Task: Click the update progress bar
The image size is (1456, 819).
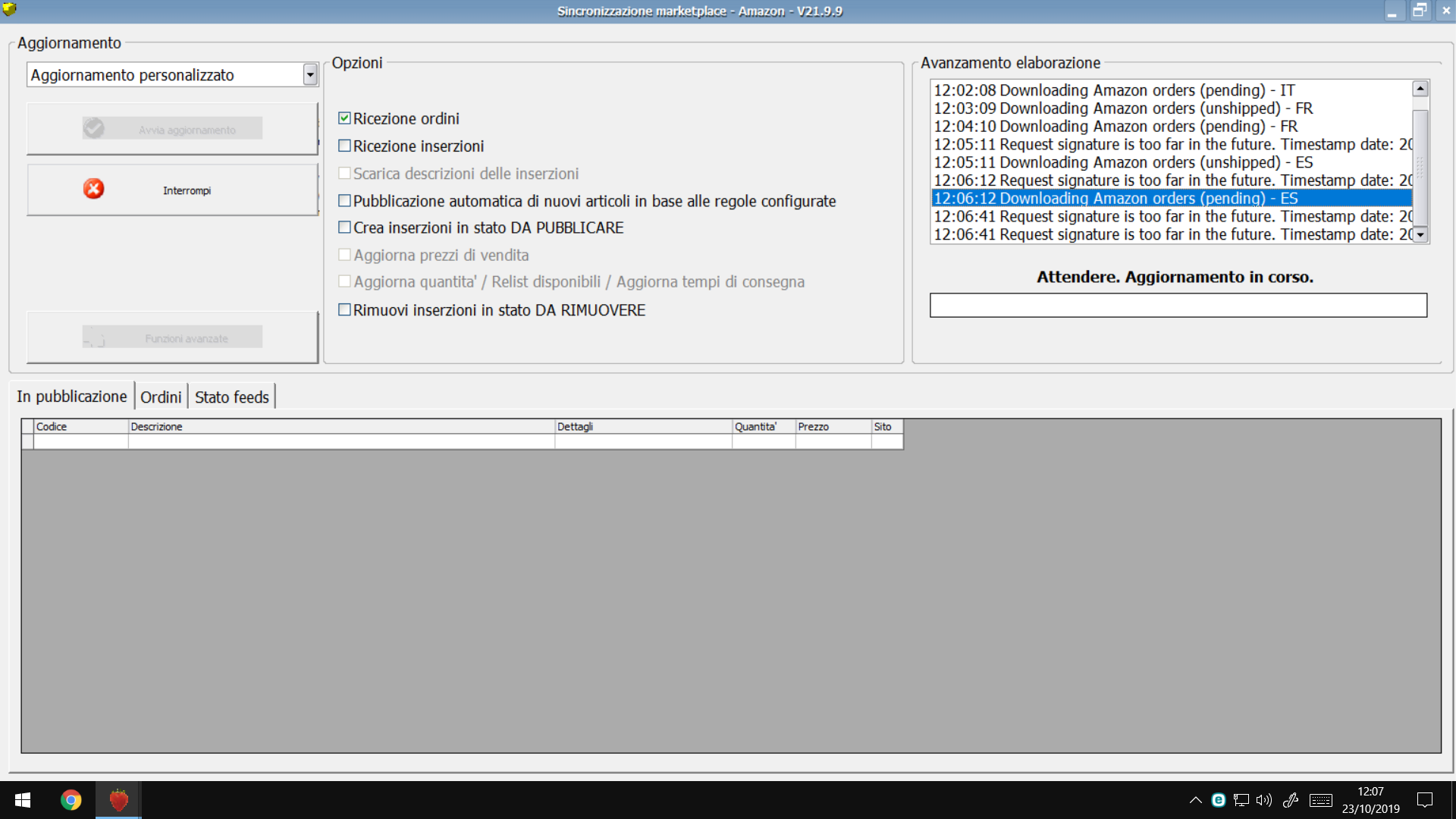Action: pyautogui.click(x=1178, y=306)
